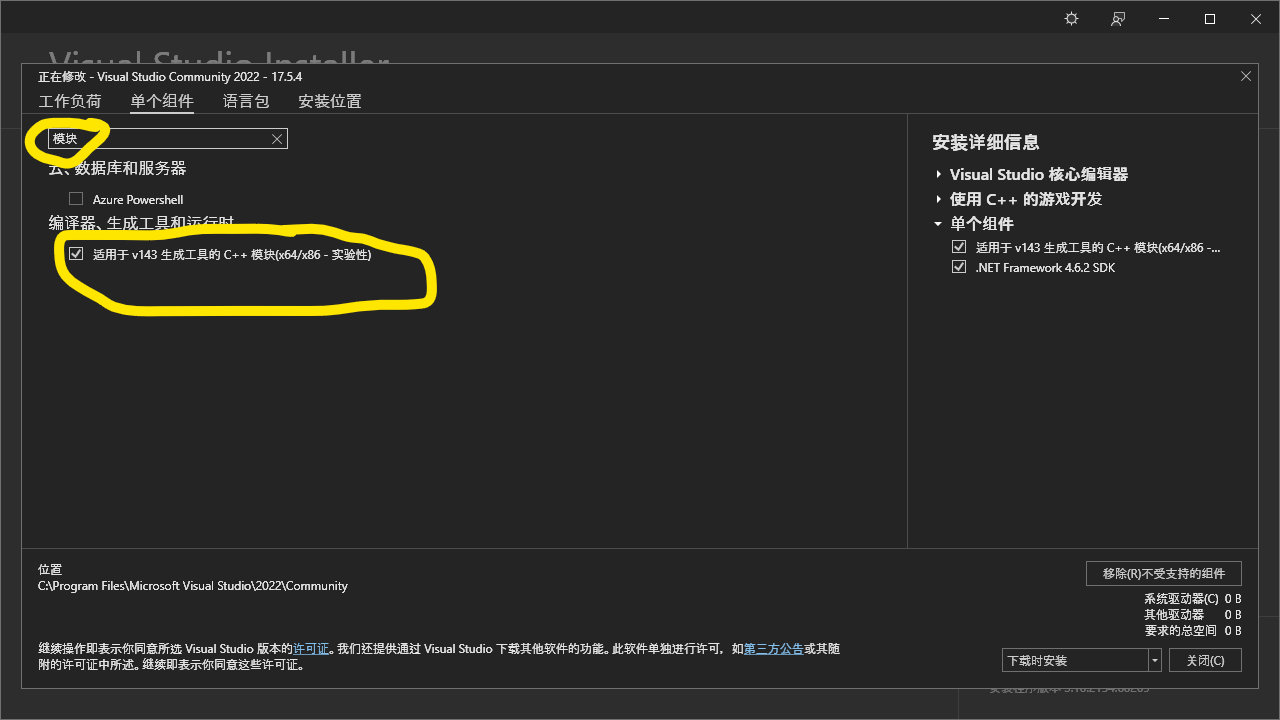The image size is (1280, 720).
Task: Clear the search box with the X icon
Action: coord(277,138)
